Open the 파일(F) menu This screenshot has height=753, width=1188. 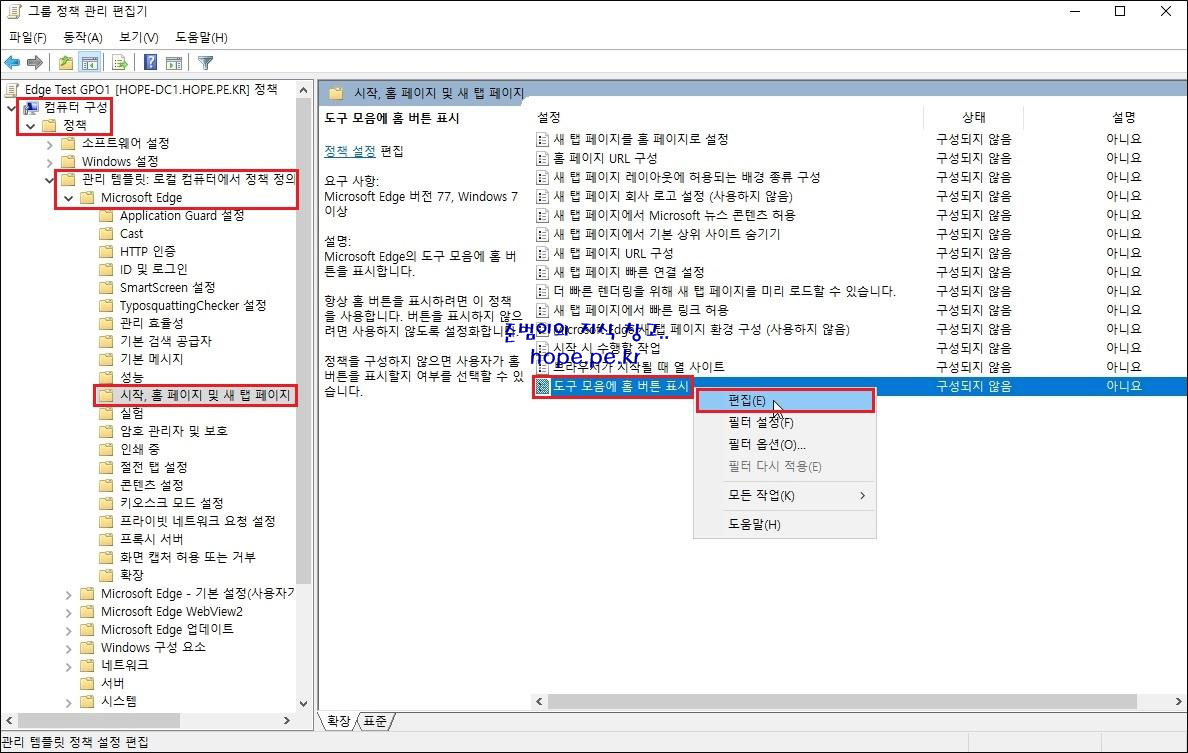point(27,37)
